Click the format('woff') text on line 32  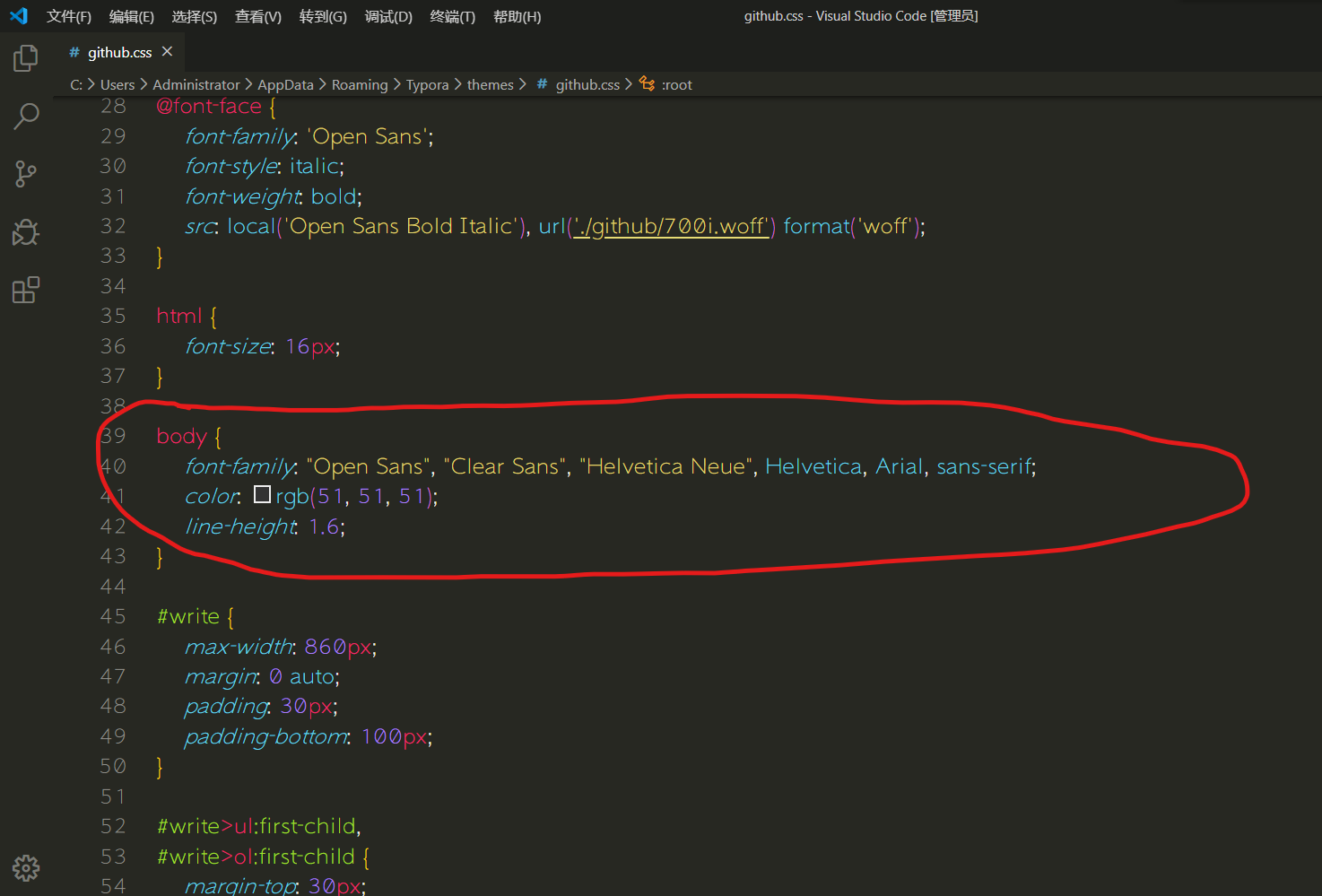tap(850, 226)
